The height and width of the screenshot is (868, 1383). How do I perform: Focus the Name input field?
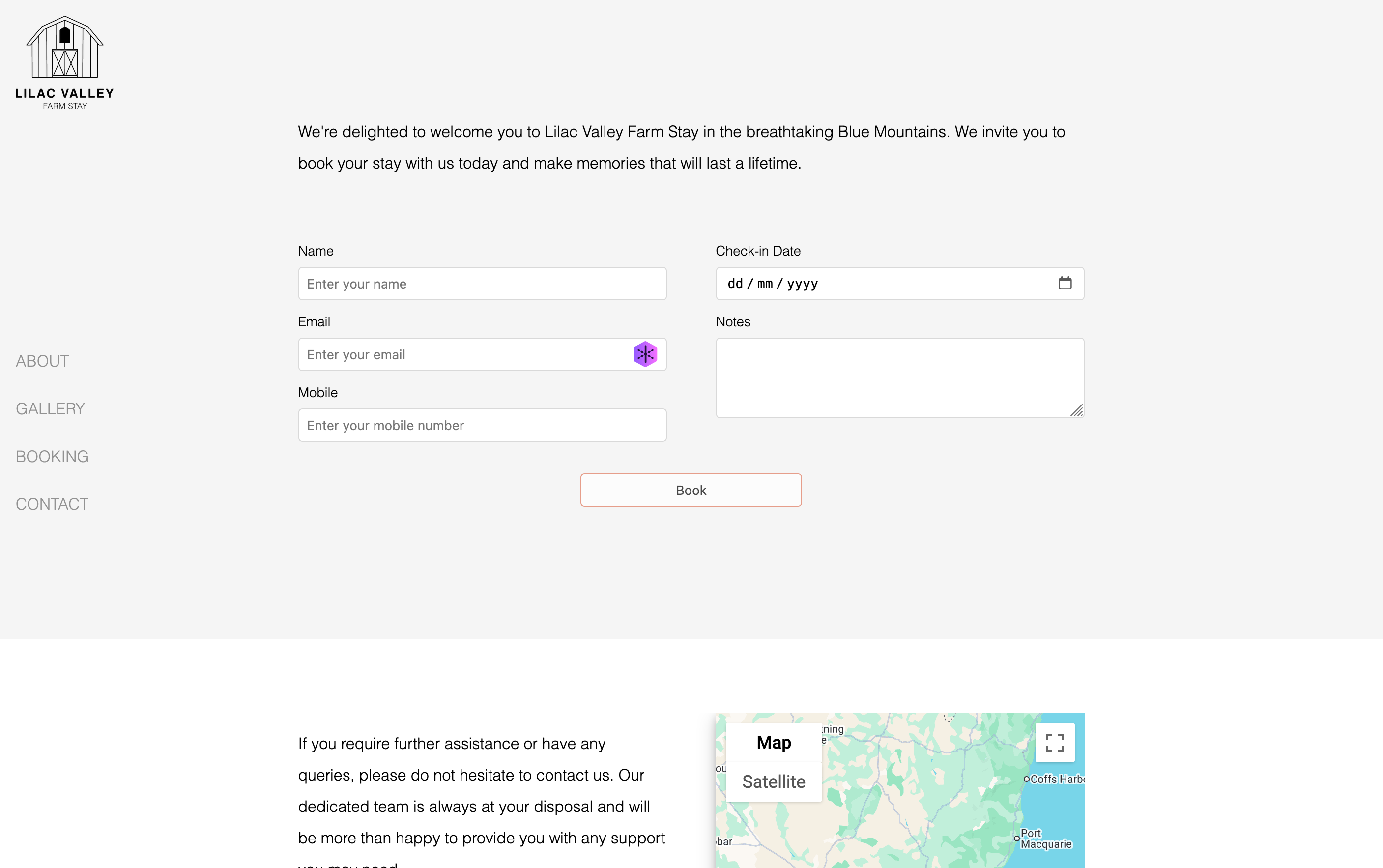coord(482,284)
